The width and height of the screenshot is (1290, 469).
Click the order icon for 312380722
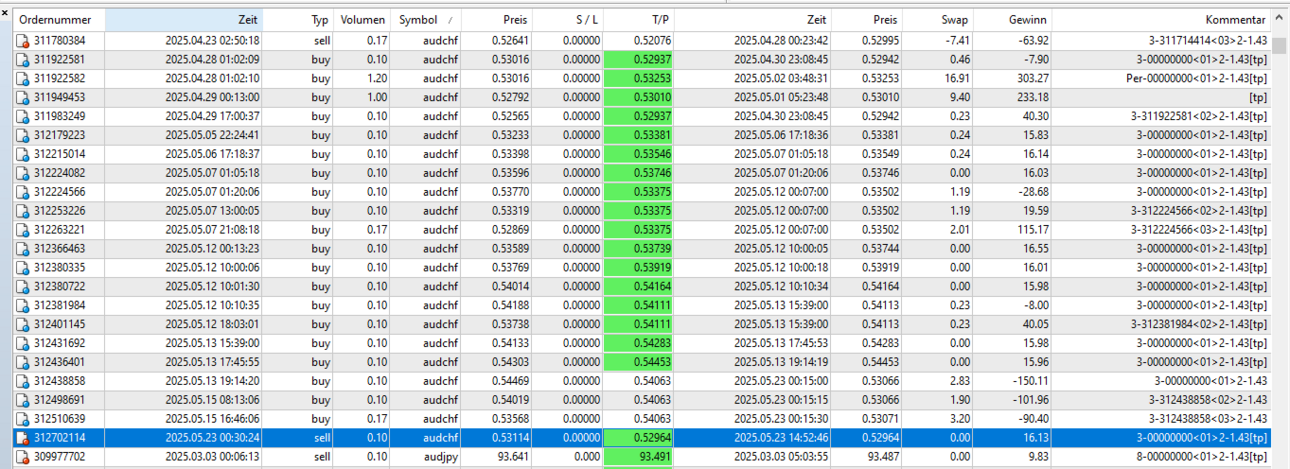coord(23,287)
